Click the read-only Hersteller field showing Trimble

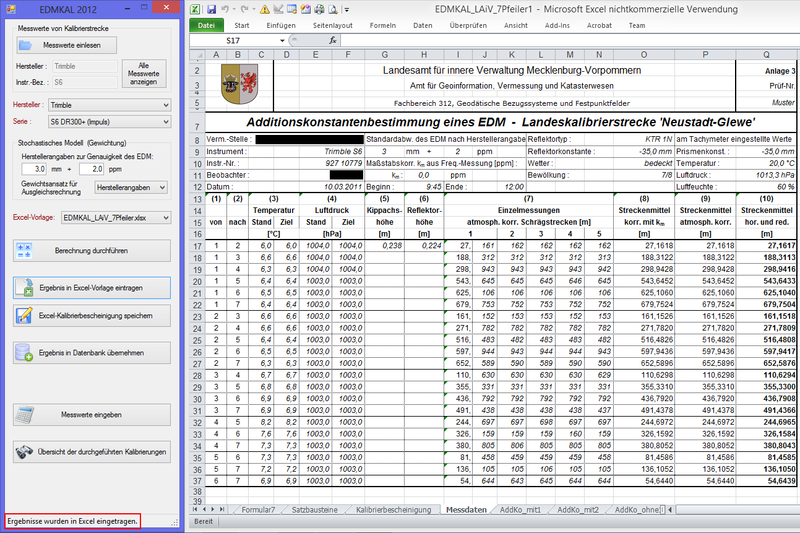(x=85, y=66)
